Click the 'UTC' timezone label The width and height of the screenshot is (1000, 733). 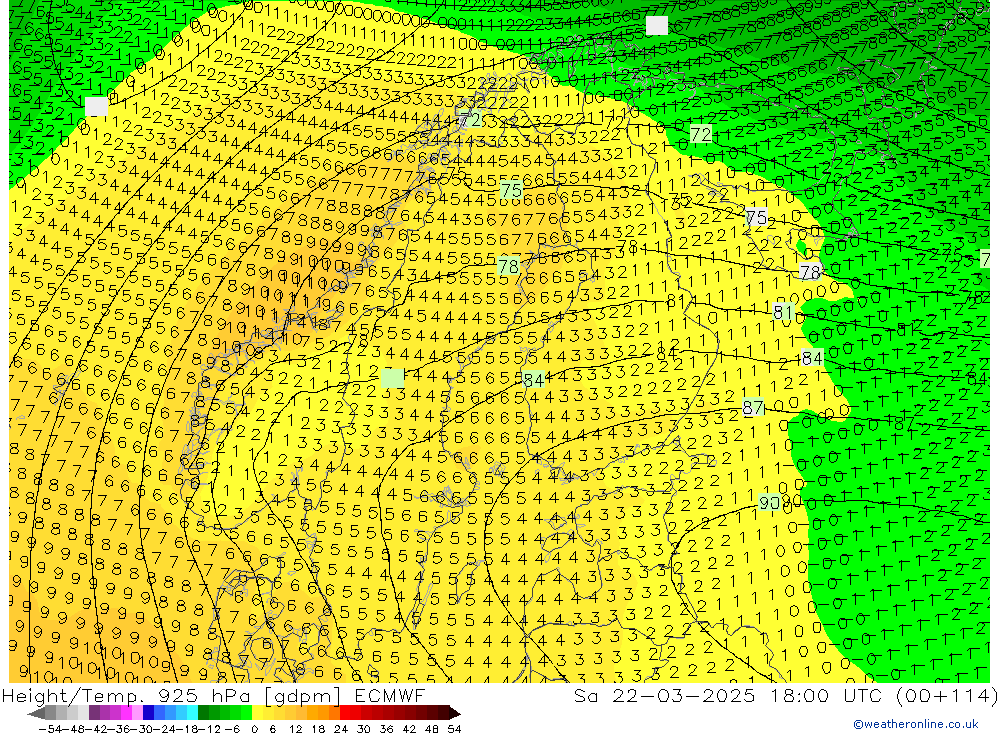click(864, 695)
